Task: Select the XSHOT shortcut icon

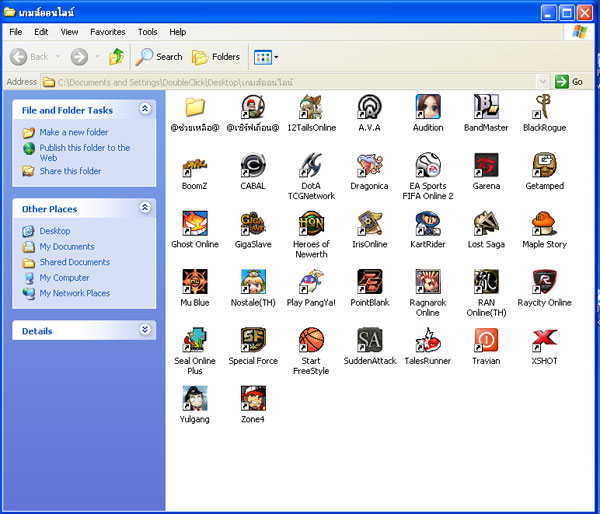Action: point(544,339)
